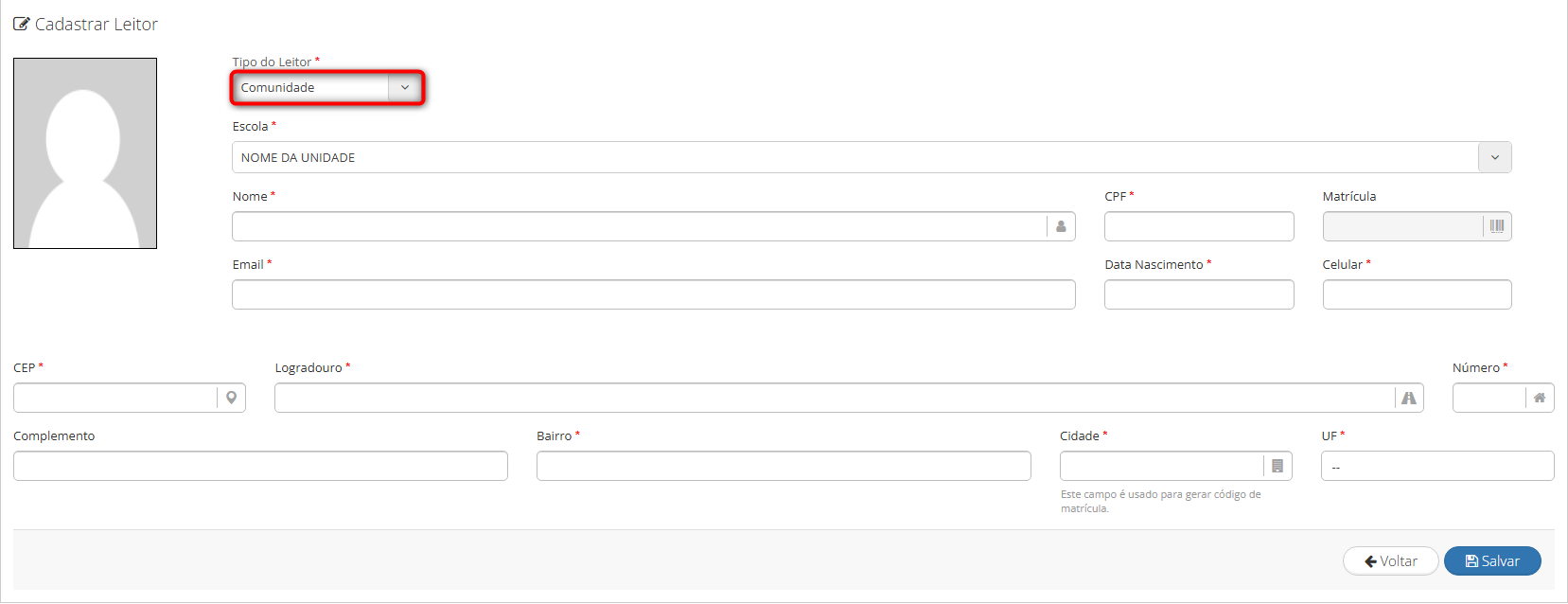The width and height of the screenshot is (1568, 604).
Task: Click inside the Nome text field
Action: point(639,226)
